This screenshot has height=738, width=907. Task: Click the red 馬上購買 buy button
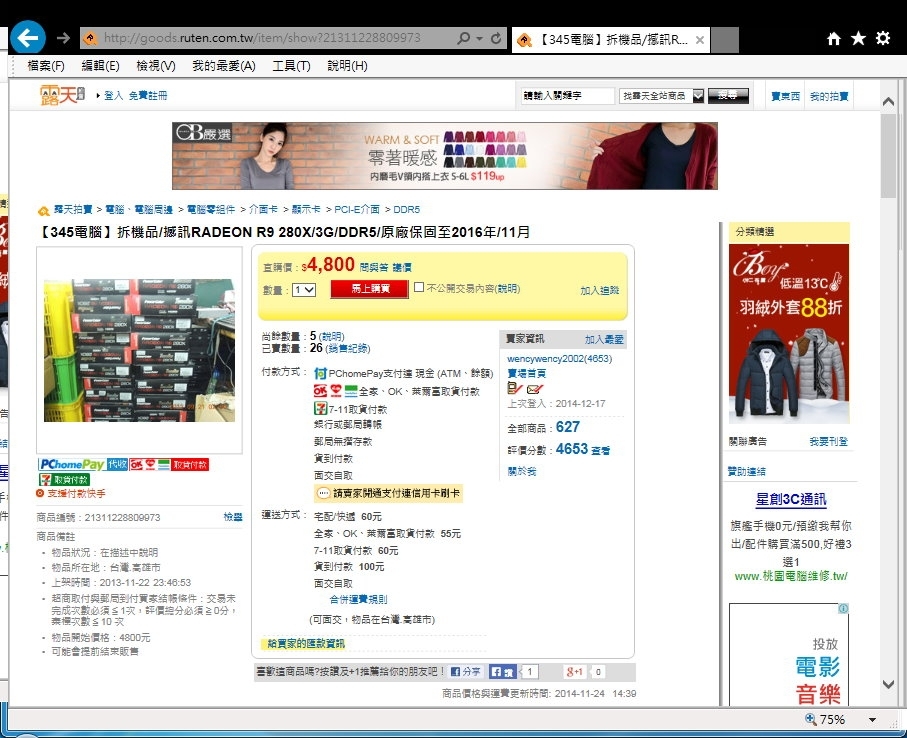click(x=370, y=289)
